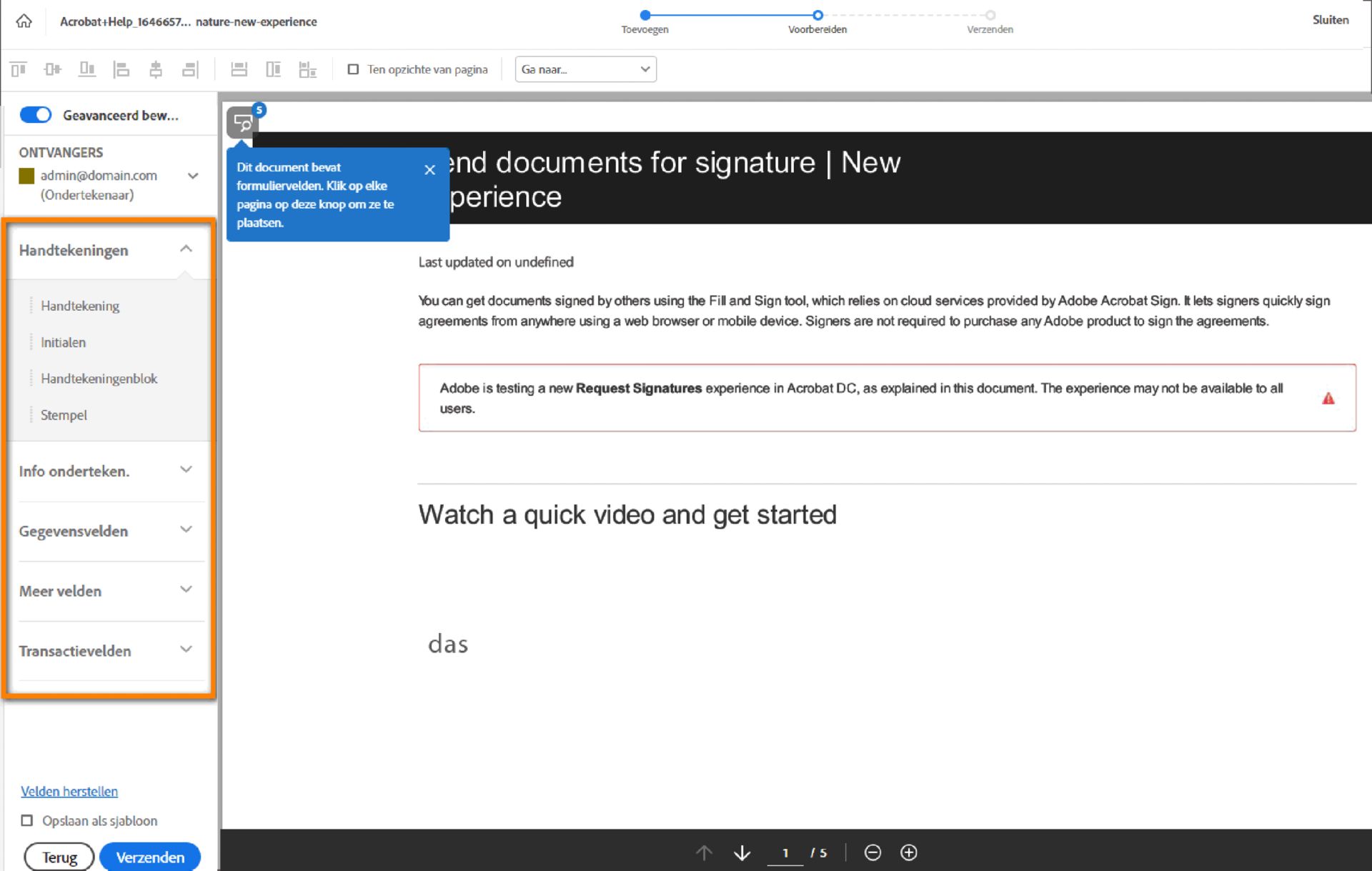
Task: Click the Velden herstellen link
Action: [x=69, y=791]
